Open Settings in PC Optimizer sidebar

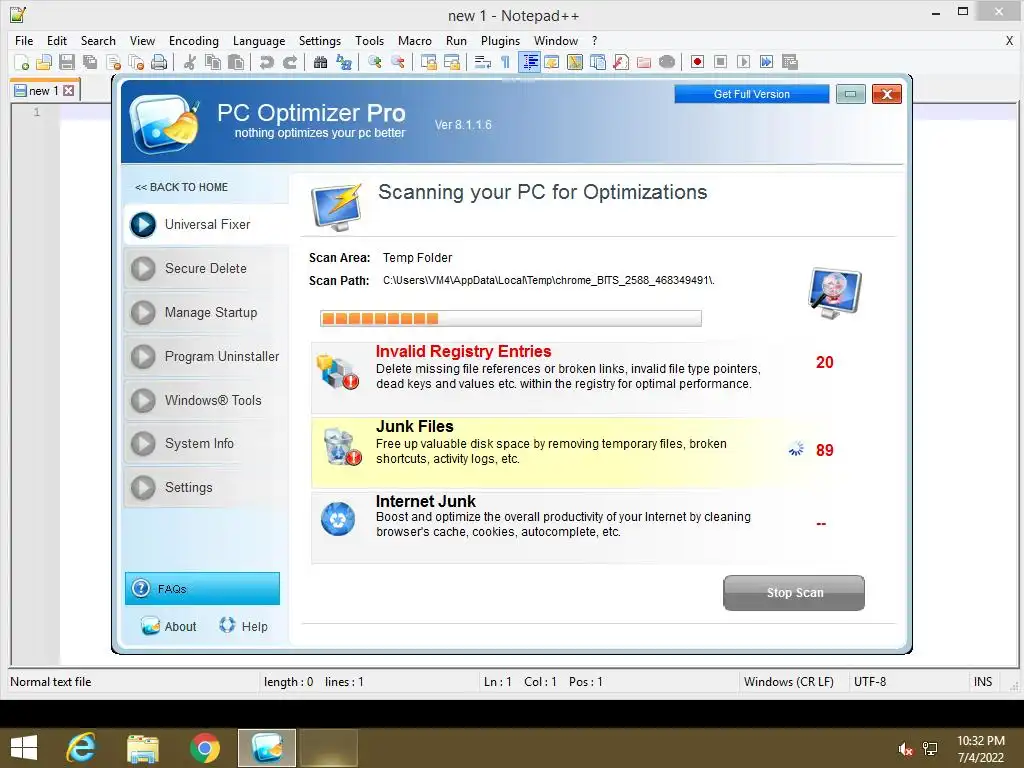[206, 487]
